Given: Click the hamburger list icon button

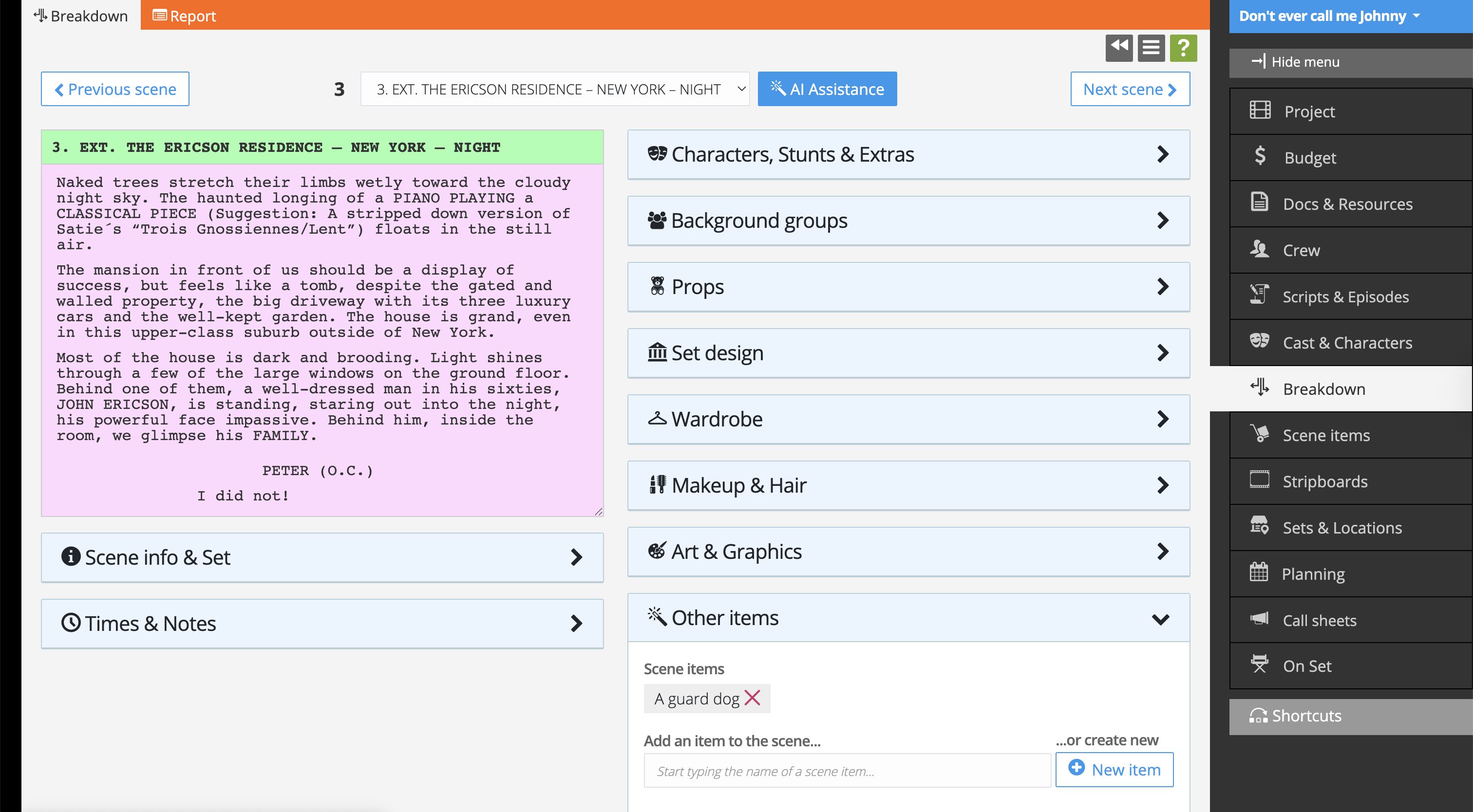Looking at the screenshot, I should click(x=1151, y=47).
